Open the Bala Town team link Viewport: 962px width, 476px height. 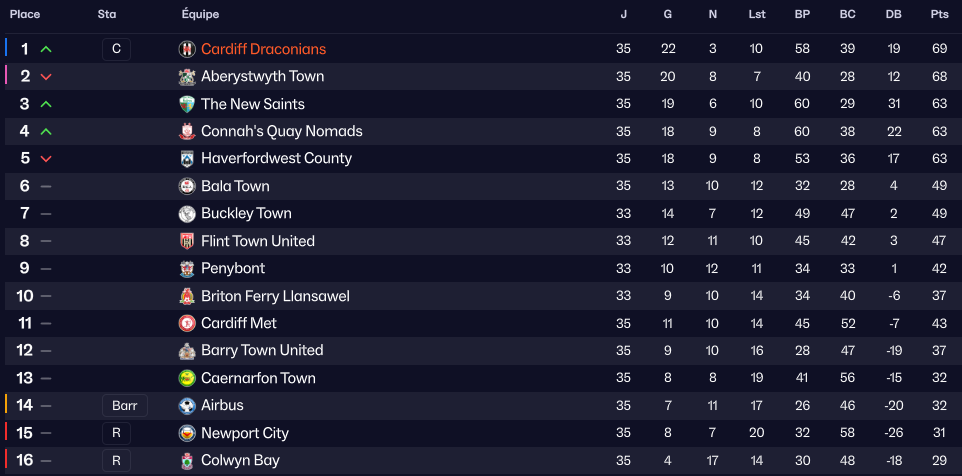click(x=235, y=186)
